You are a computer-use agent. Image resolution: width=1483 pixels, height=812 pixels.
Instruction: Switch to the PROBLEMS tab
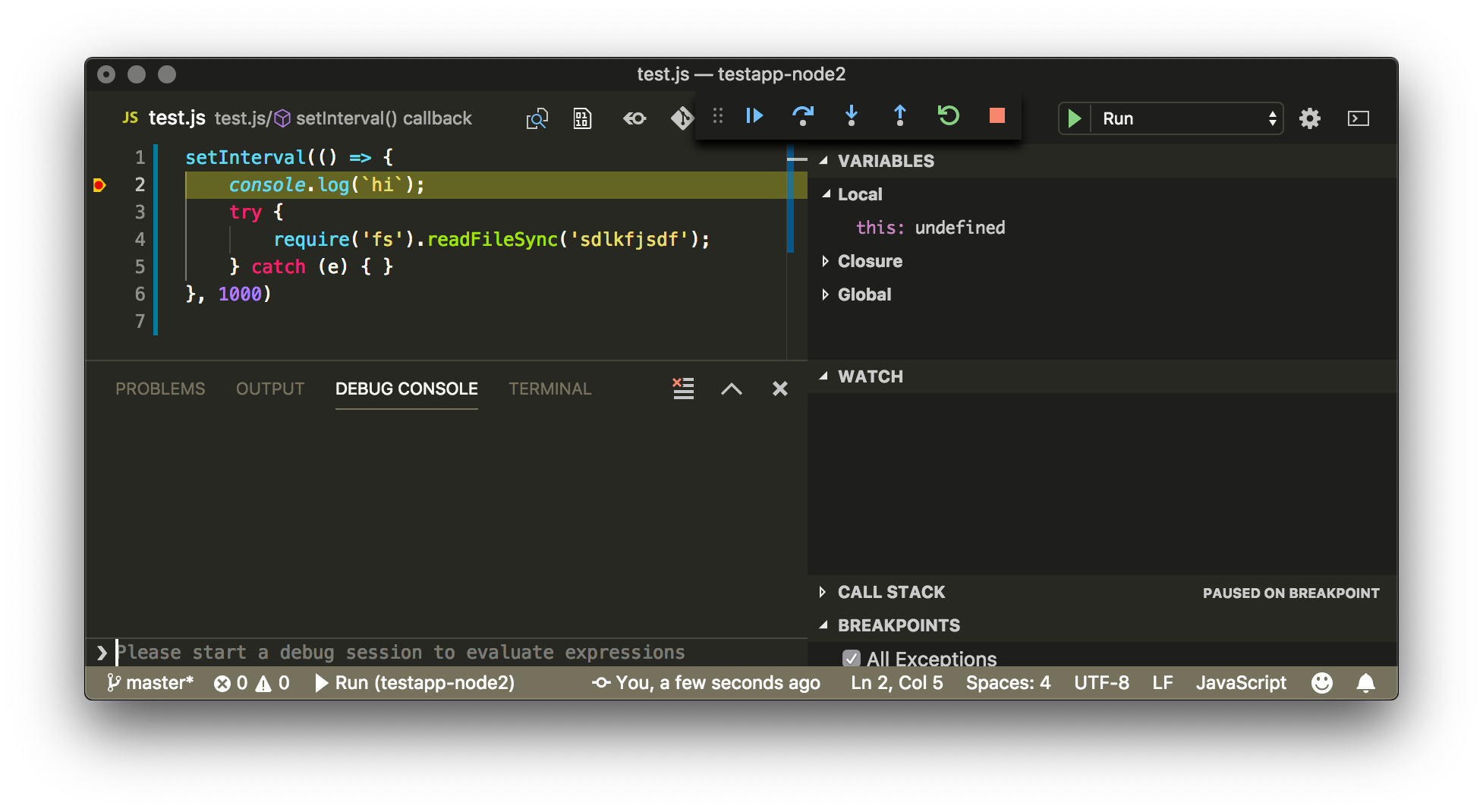(x=160, y=389)
